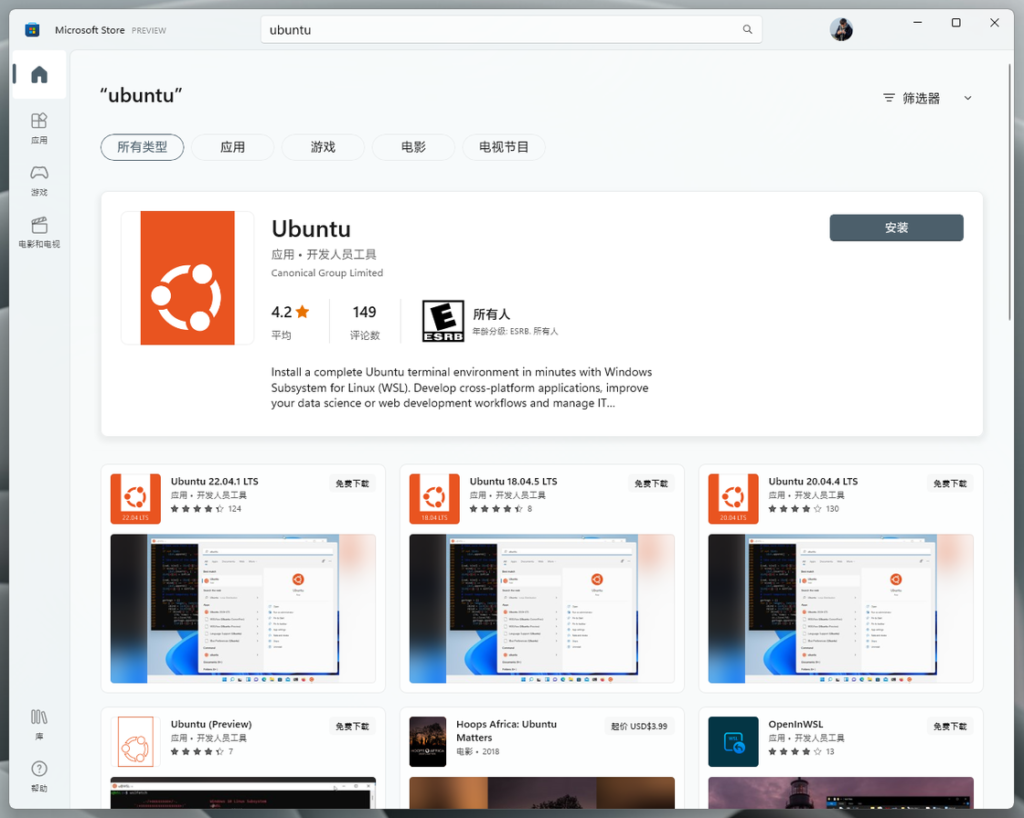Click the search magnifier icon
The height and width of the screenshot is (818, 1024).
tap(747, 29)
